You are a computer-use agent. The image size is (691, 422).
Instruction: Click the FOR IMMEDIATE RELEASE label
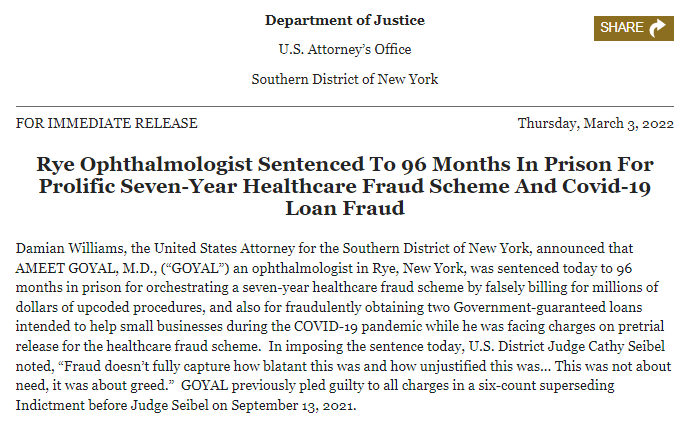[107, 123]
